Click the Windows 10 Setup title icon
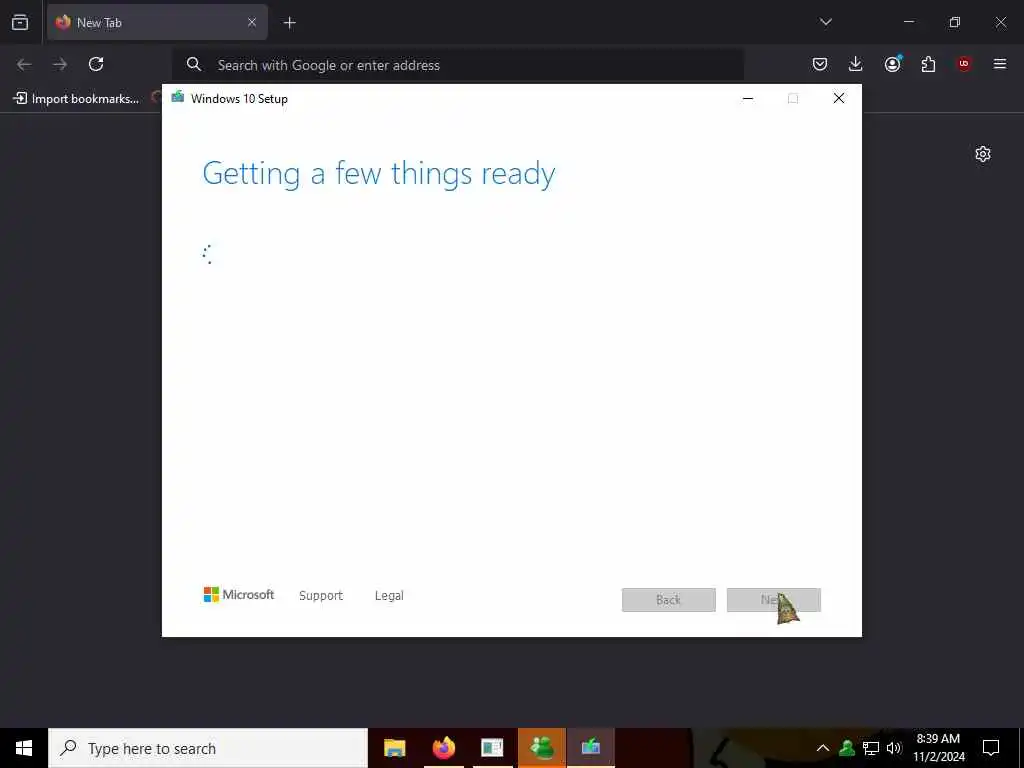 click(177, 97)
